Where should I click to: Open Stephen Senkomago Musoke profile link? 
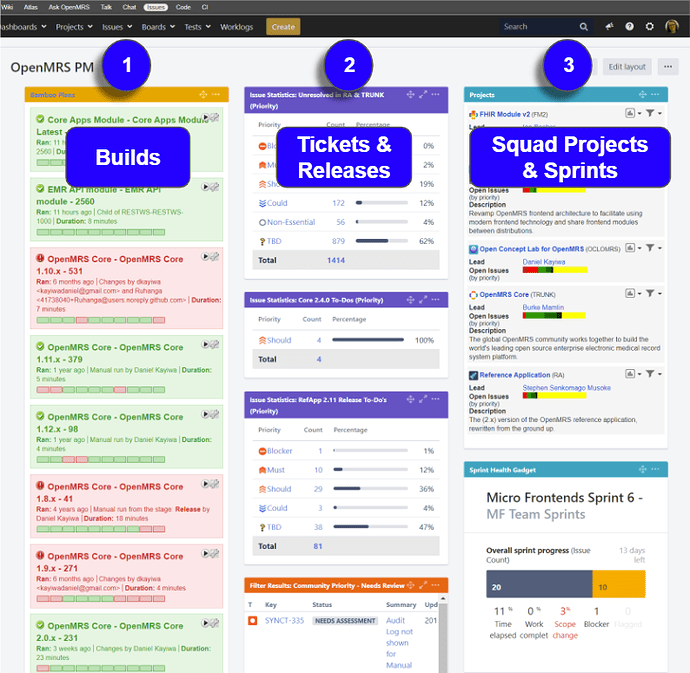[566, 388]
